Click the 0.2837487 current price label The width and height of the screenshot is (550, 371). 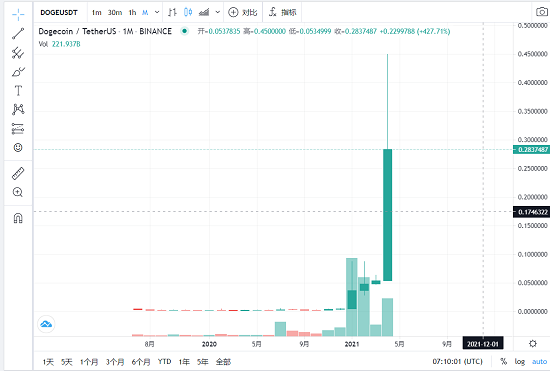pos(531,149)
